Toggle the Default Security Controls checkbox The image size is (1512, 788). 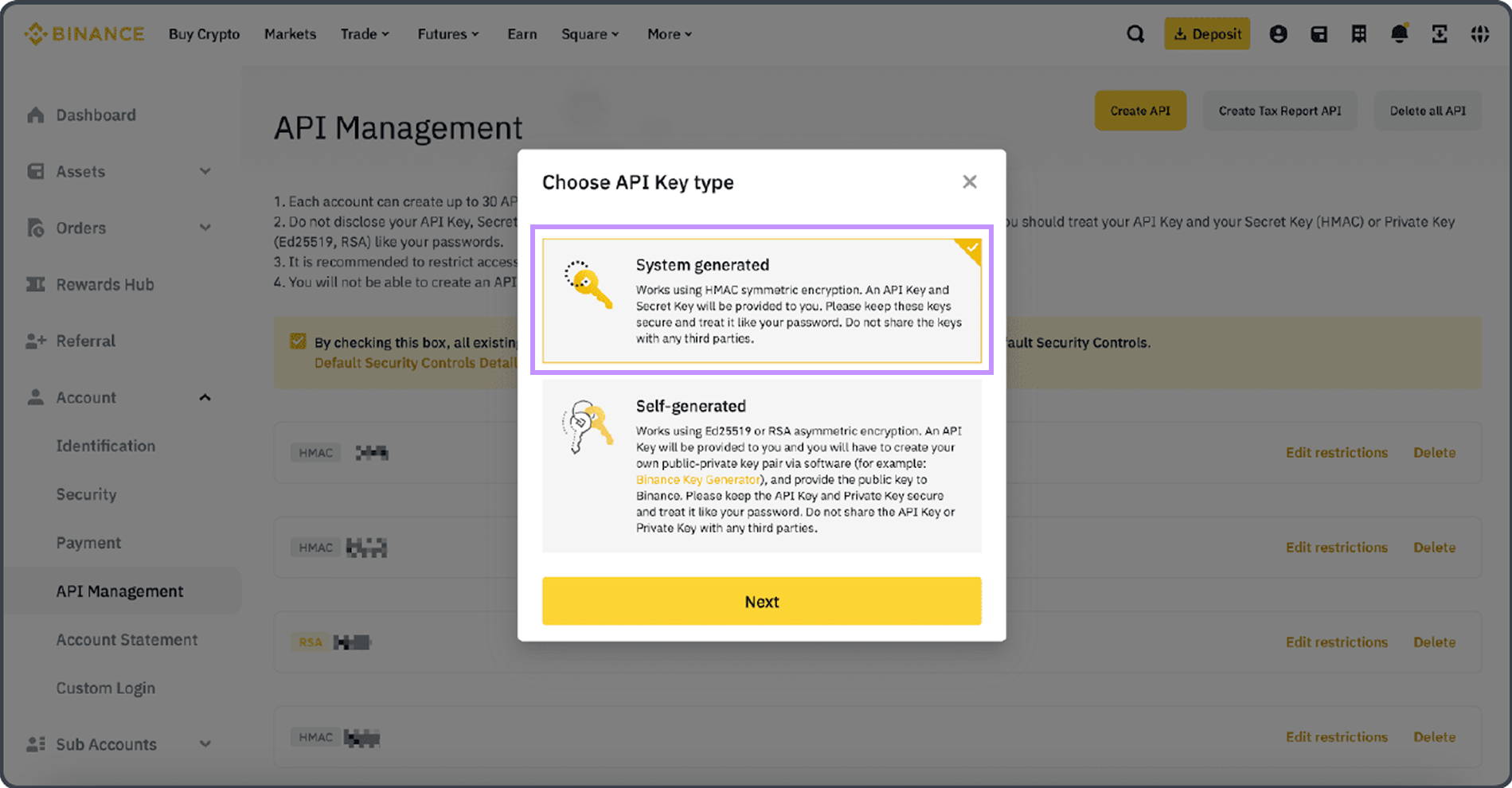[x=298, y=341]
